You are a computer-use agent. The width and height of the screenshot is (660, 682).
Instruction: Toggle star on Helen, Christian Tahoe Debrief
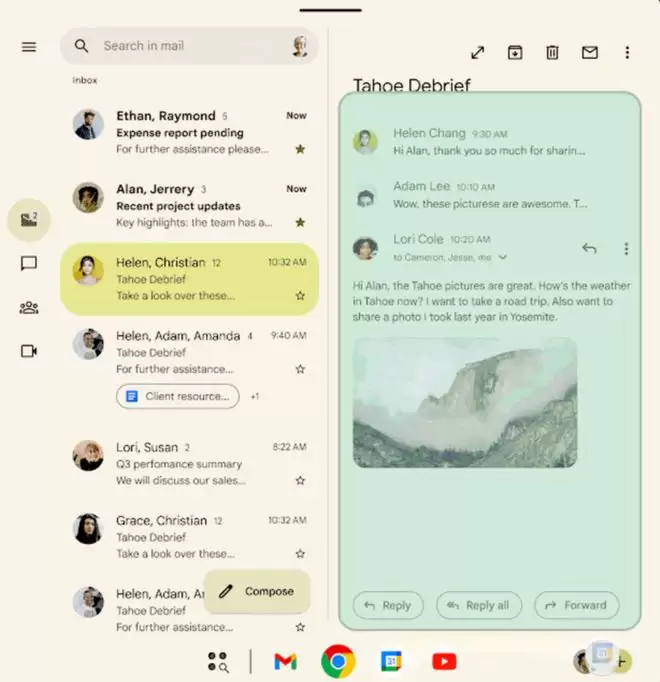[300, 296]
